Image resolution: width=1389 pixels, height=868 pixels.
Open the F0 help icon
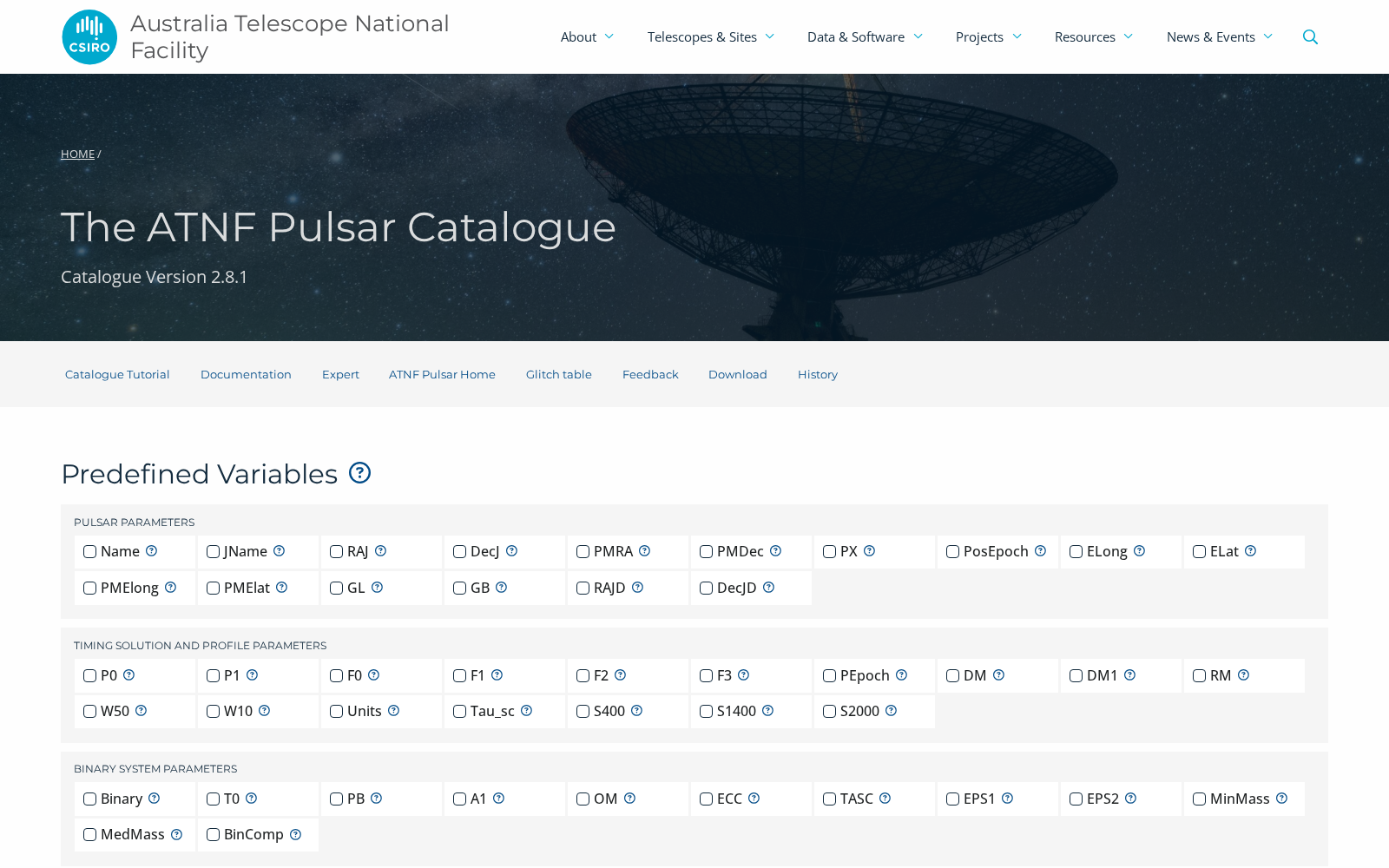click(373, 675)
